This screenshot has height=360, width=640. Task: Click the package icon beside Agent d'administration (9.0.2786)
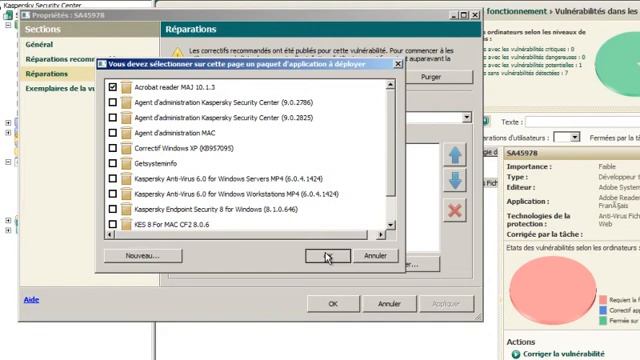pos(126,102)
